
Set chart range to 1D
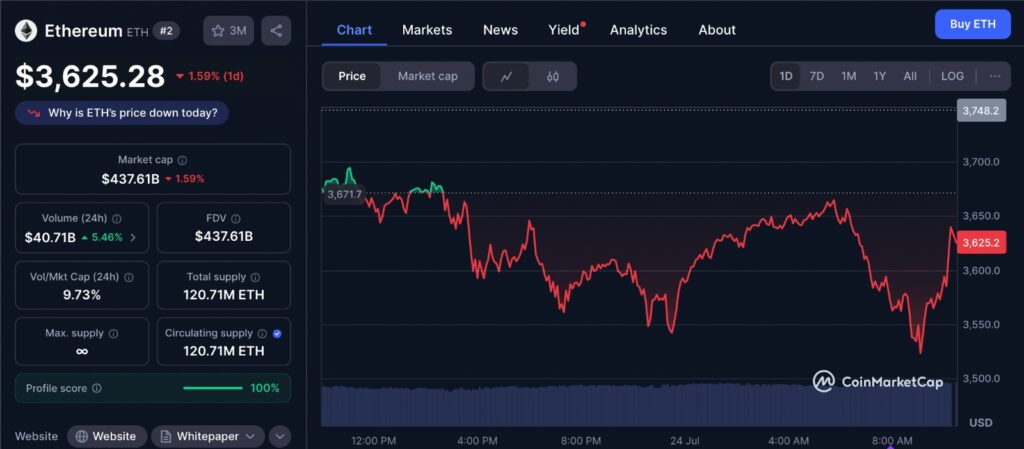[786, 76]
